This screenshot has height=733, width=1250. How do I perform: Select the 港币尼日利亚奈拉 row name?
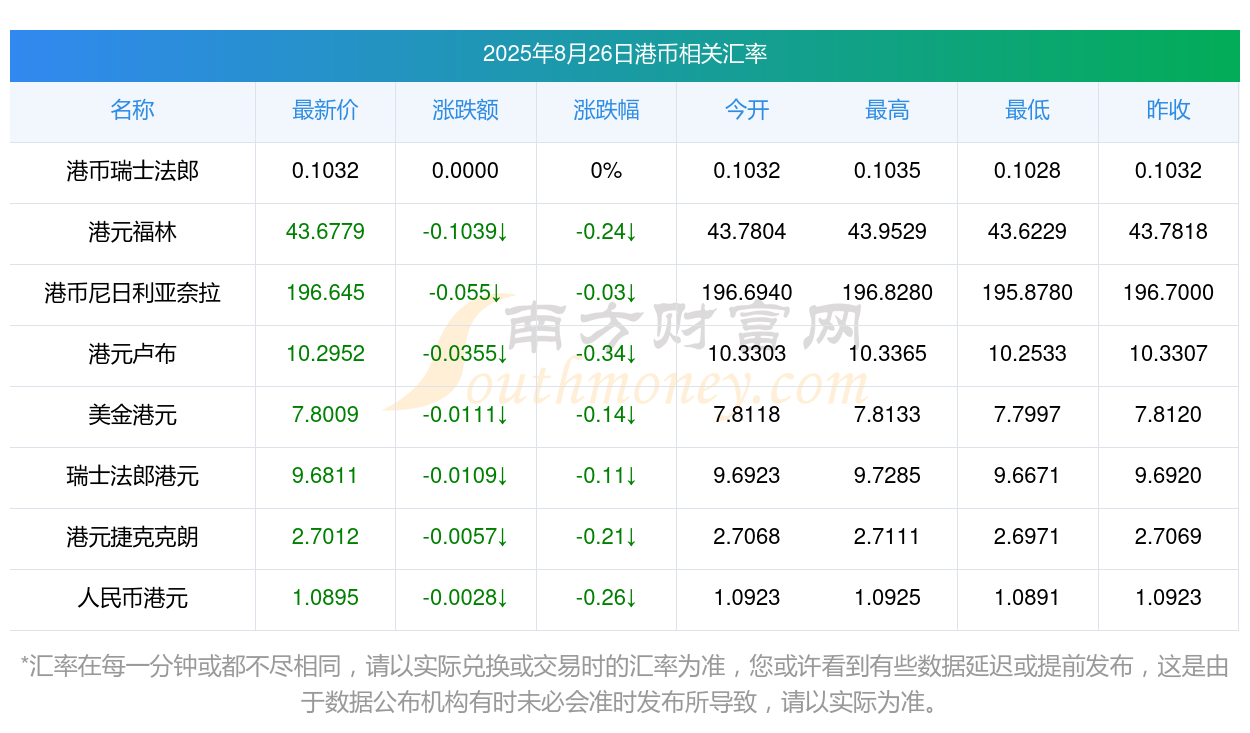pos(132,293)
